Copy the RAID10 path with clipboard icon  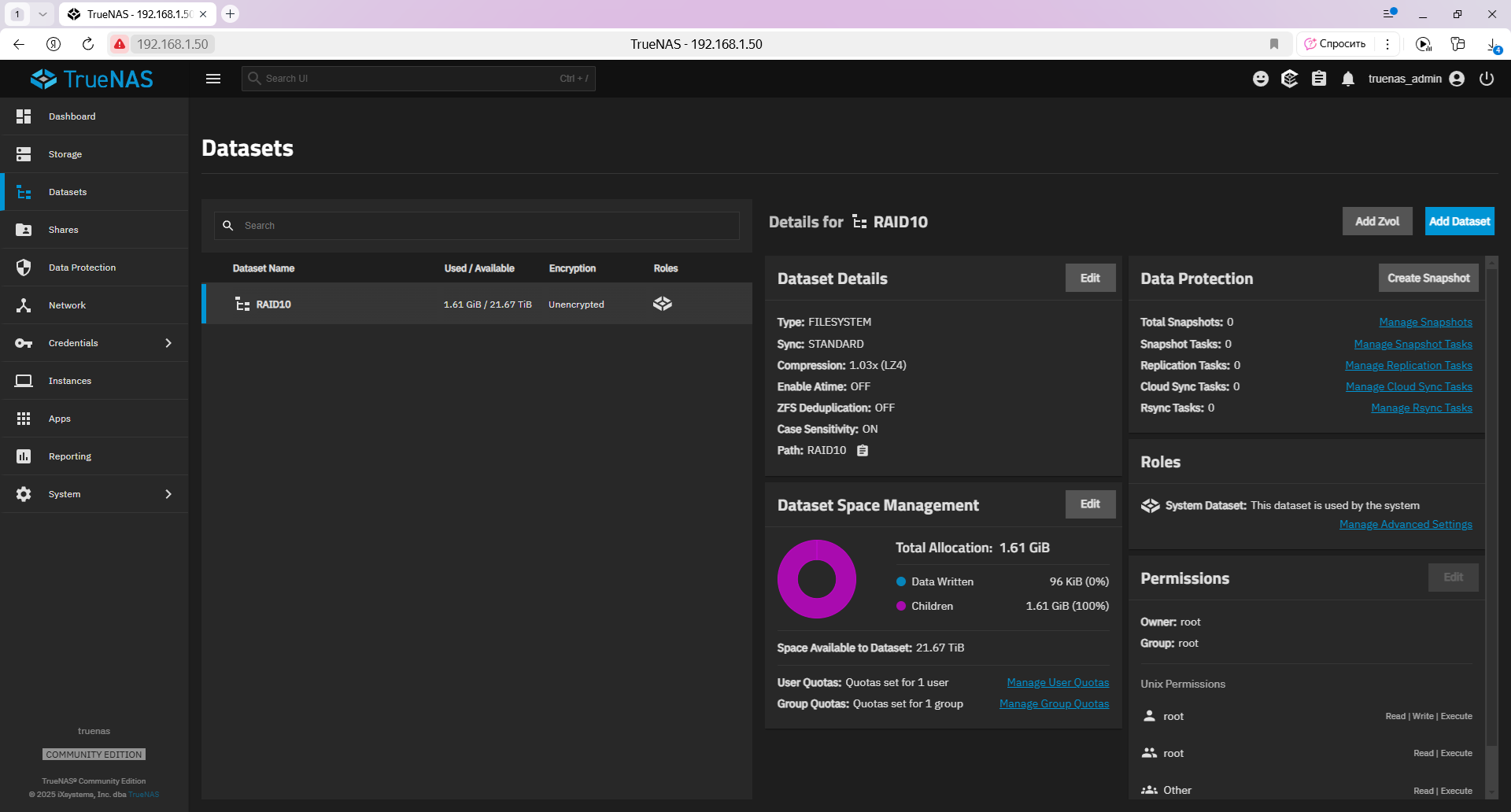pos(863,451)
